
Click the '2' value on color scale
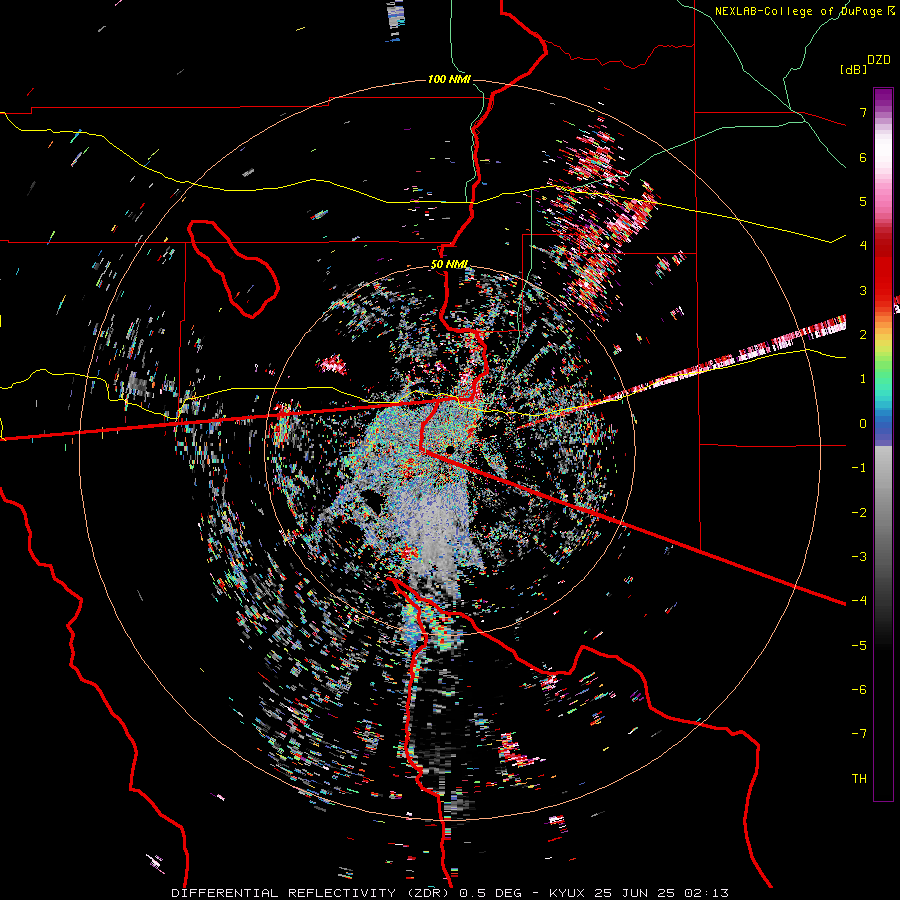click(863, 335)
